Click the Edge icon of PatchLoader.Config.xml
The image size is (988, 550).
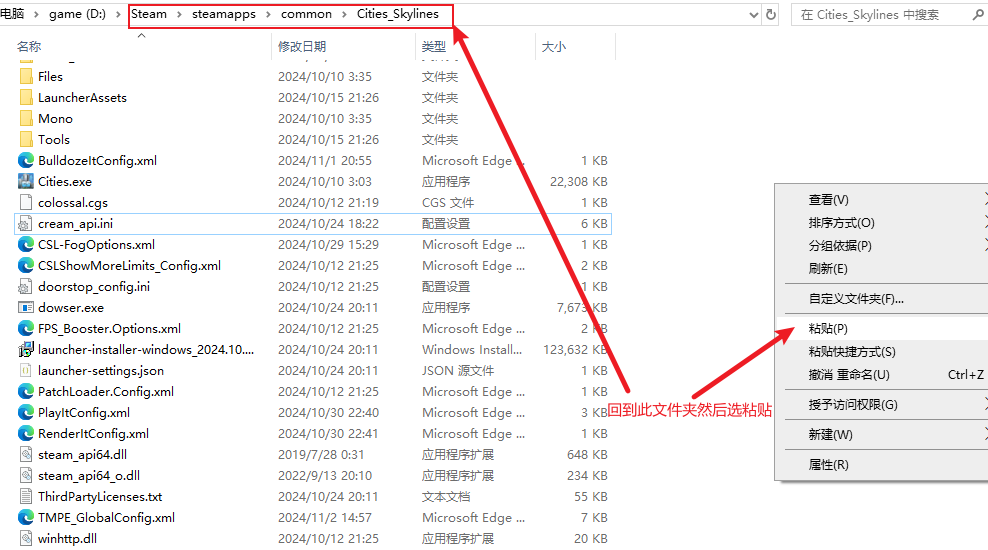(26, 392)
